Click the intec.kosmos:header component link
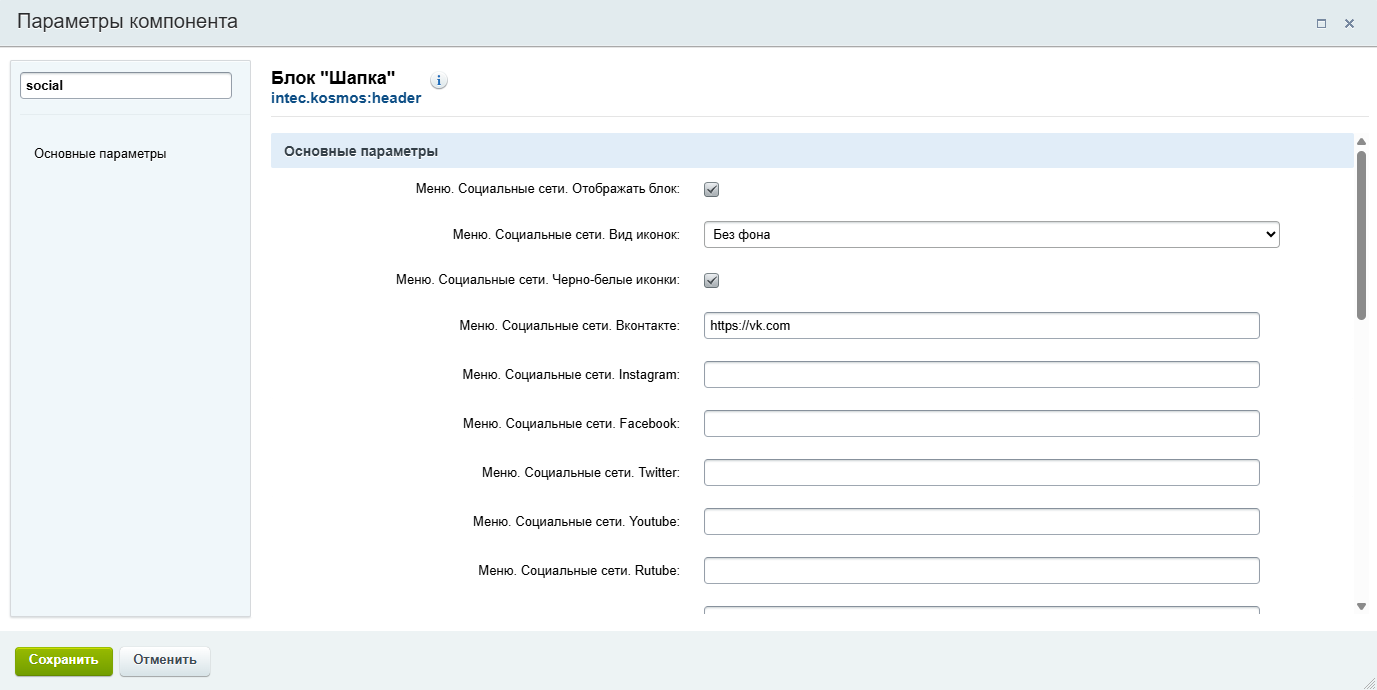The image size is (1377, 690). (x=346, y=98)
